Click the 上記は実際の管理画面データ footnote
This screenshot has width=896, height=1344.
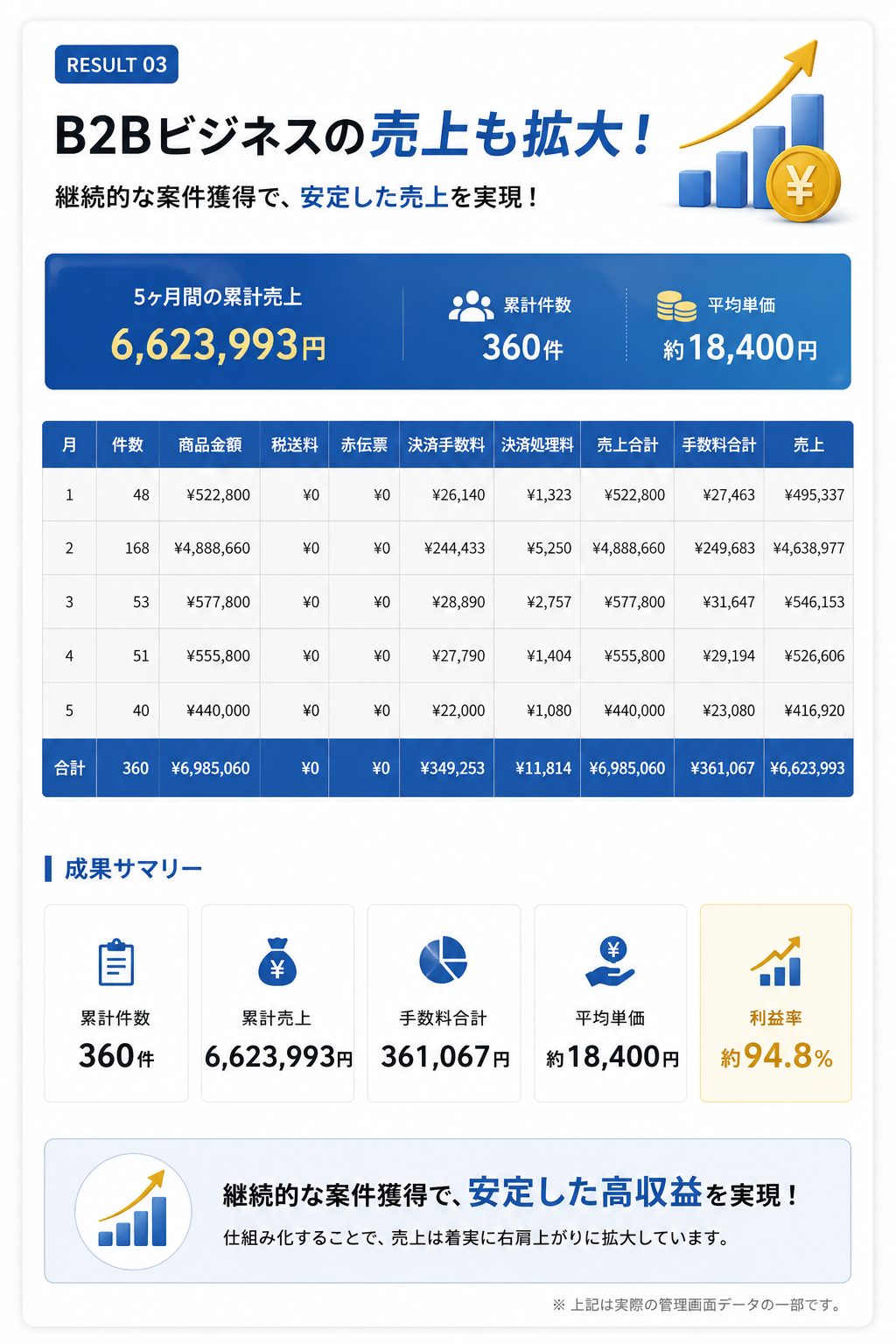point(699,1305)
